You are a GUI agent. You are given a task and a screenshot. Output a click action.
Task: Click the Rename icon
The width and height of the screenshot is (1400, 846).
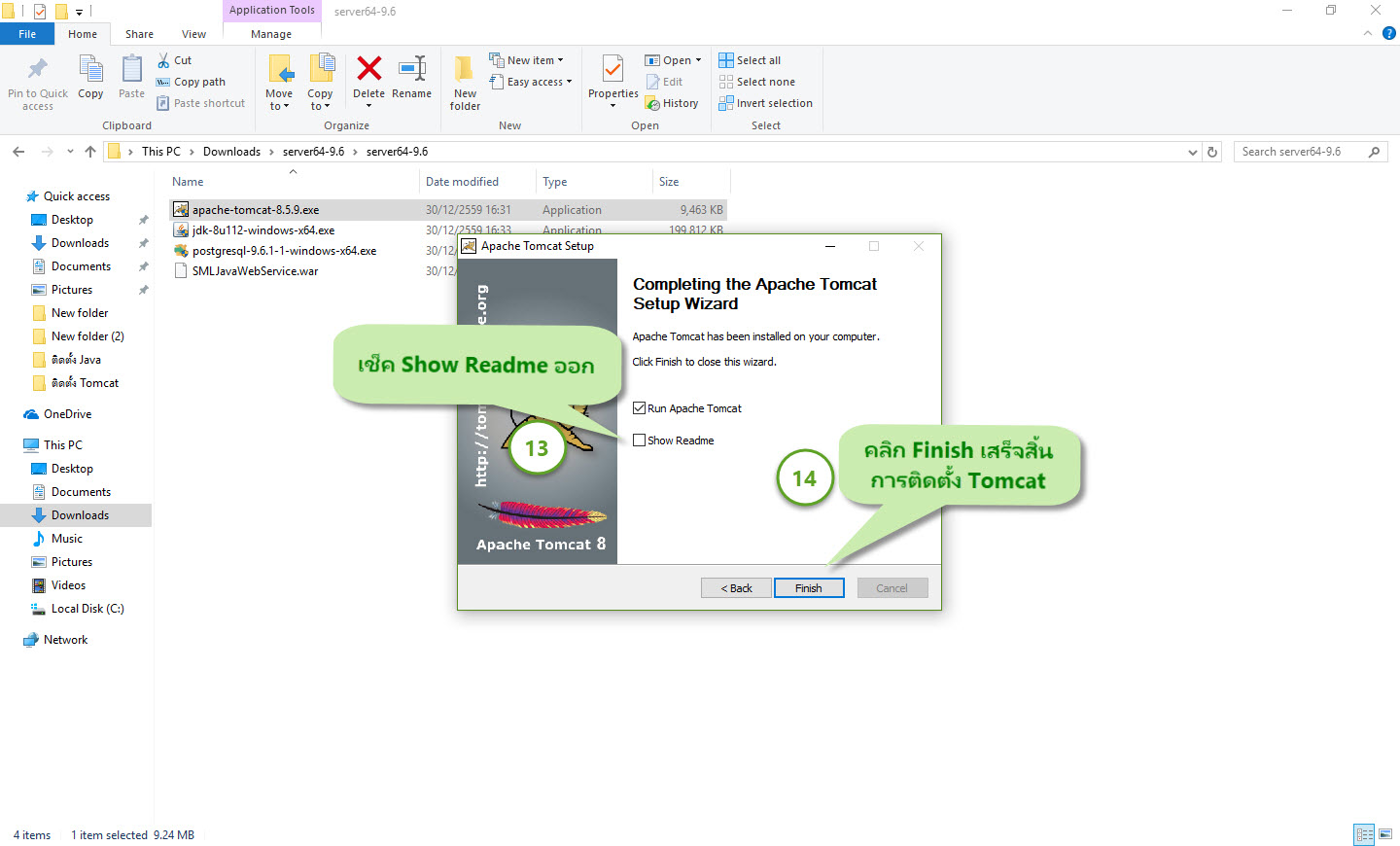[x=412, y=69]
